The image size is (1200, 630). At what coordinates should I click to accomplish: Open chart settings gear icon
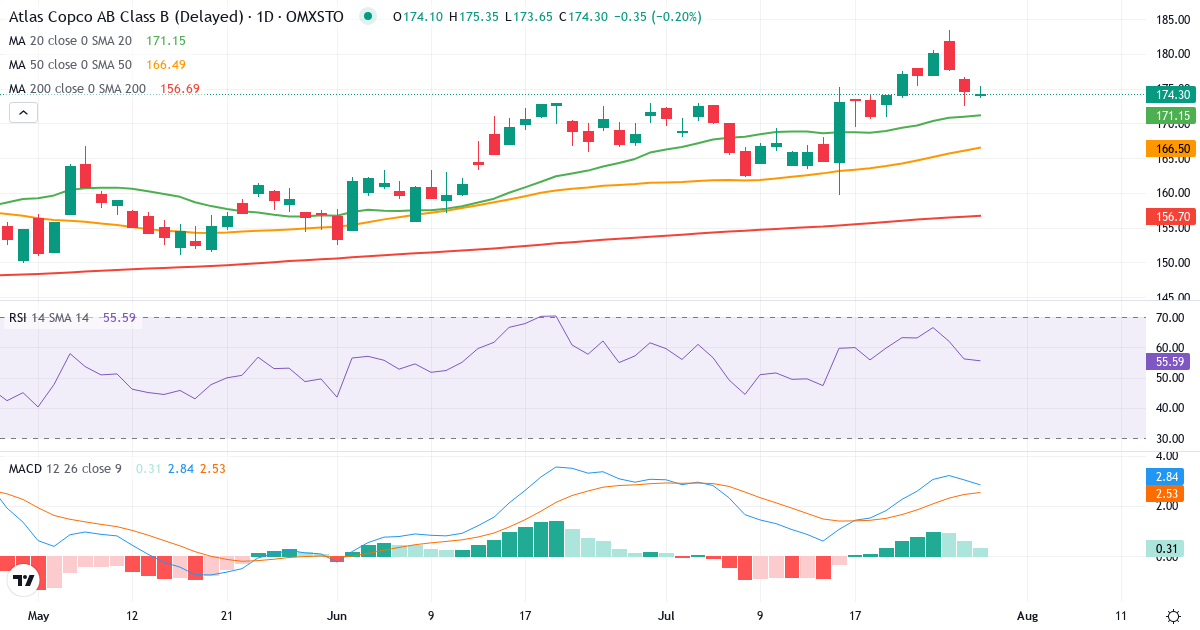pyautogui.click(x=1172, y=616)
